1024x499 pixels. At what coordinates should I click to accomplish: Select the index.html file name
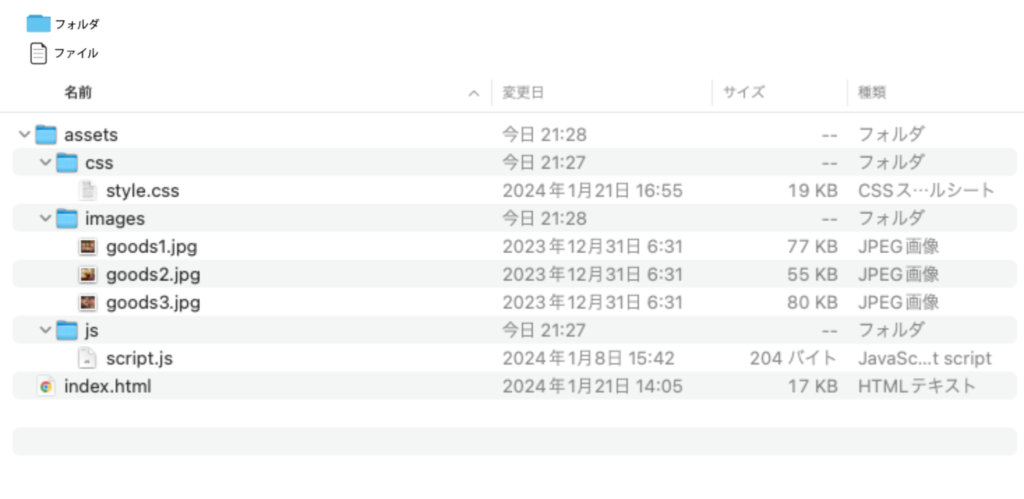[108, 386]
